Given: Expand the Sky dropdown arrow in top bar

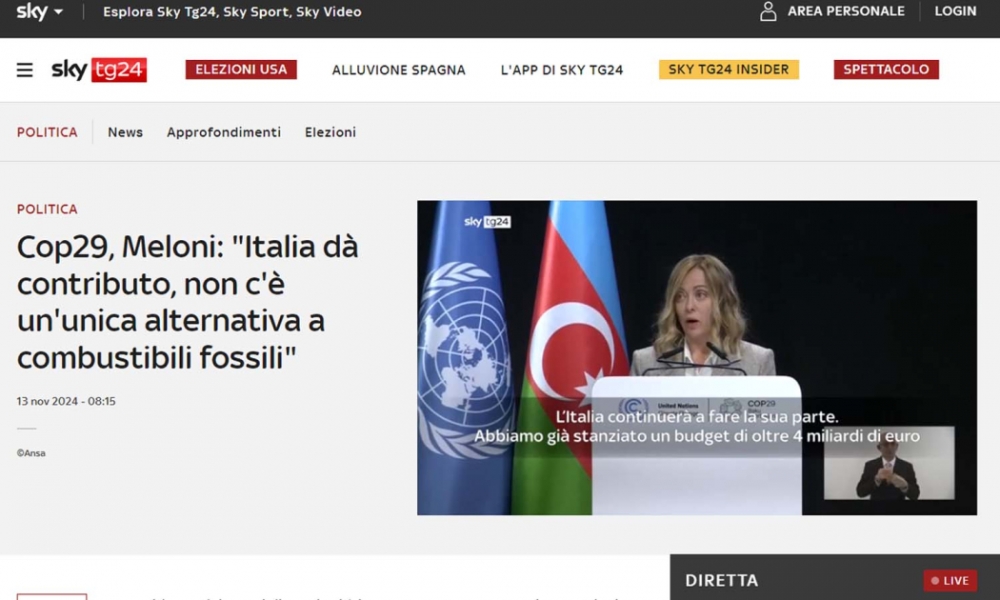Looking at the screenshot, I should [58, 12].
